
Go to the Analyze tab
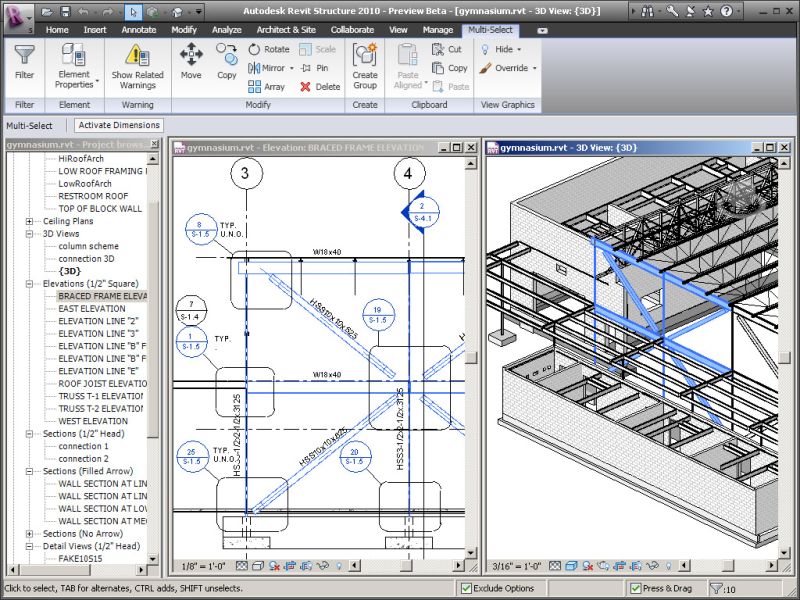point(227,30)
